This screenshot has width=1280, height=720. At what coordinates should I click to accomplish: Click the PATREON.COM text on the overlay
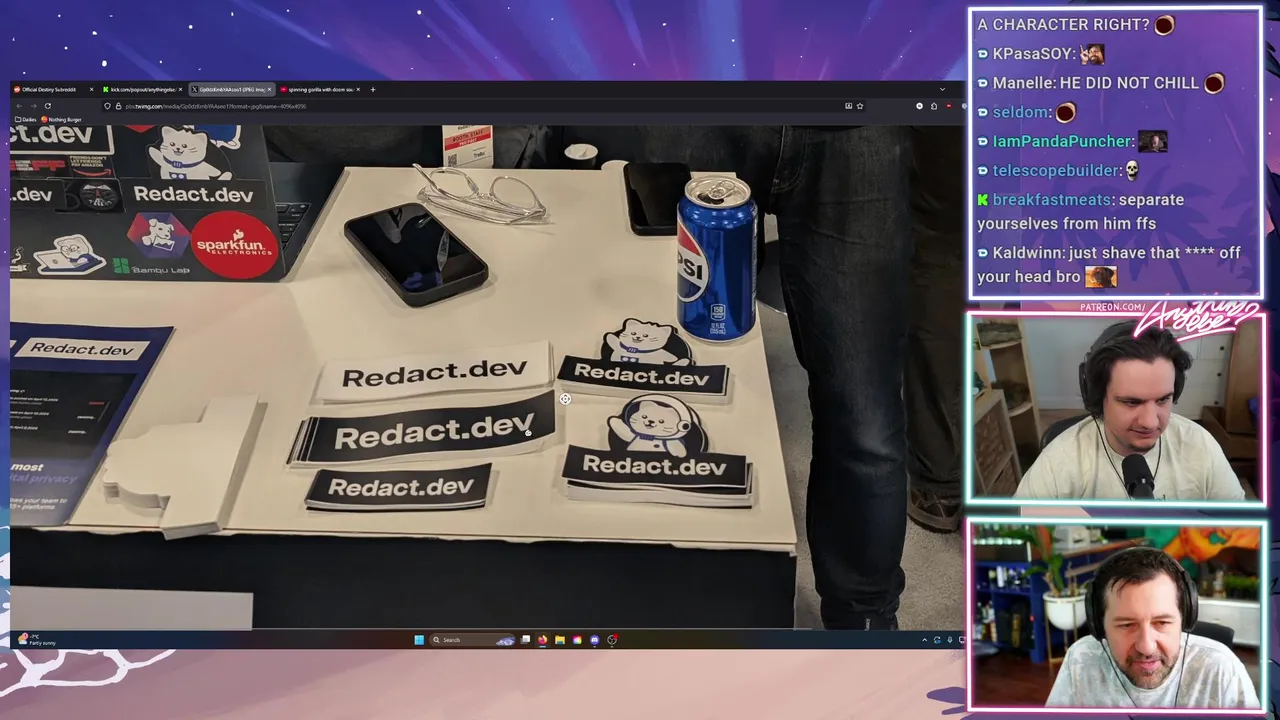[1112, 307]
